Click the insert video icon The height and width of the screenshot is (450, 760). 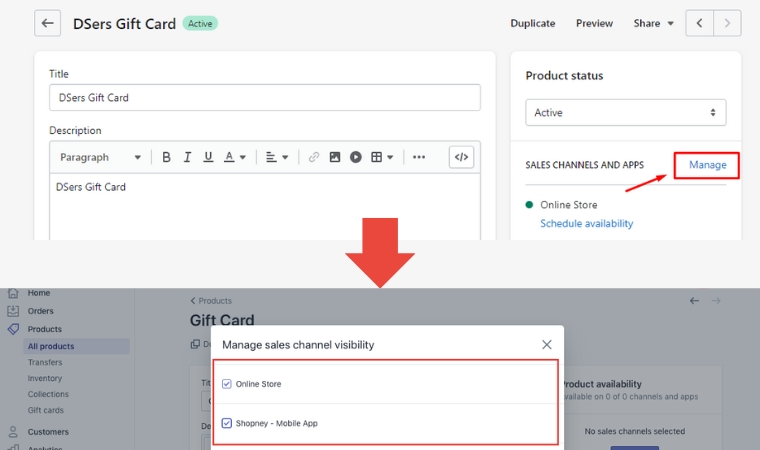coord(356,157)
